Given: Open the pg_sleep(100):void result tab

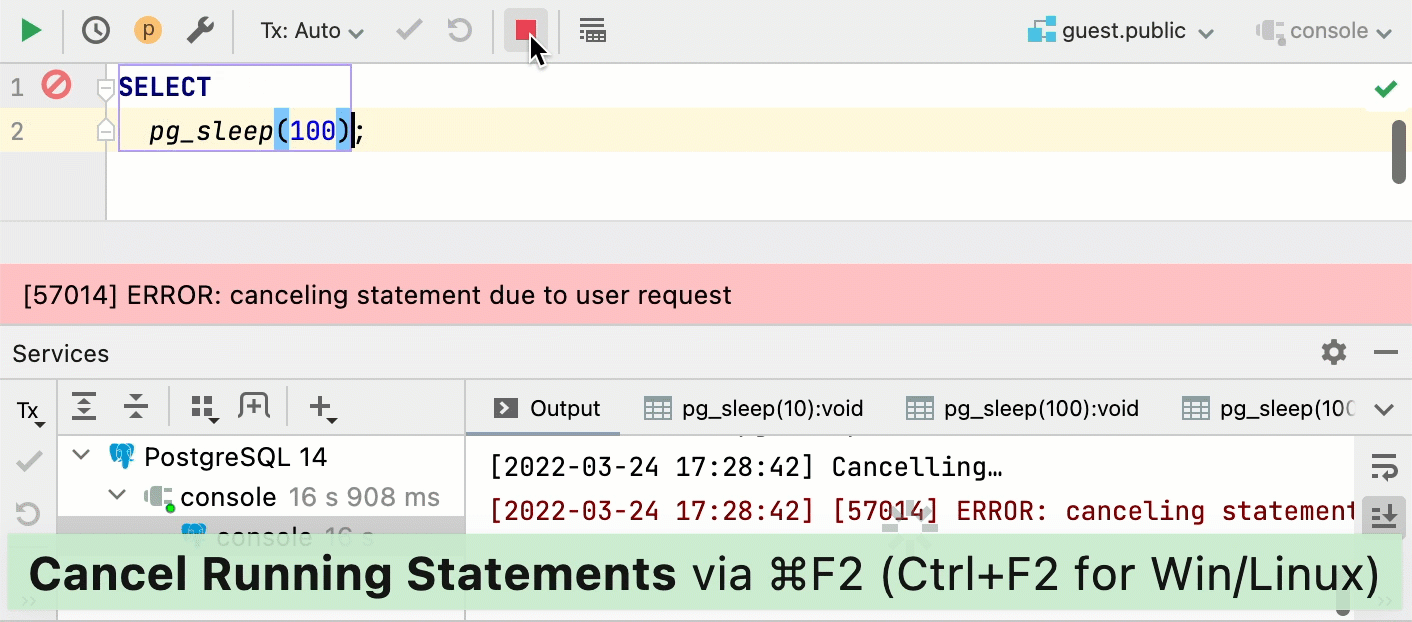Looking at the screenshot, I should (1024, 408).
